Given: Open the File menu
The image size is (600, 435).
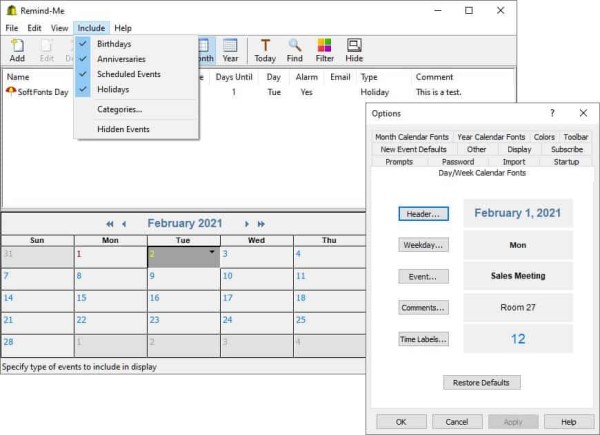Looking at the screenshot, I should tap(11, 28).
